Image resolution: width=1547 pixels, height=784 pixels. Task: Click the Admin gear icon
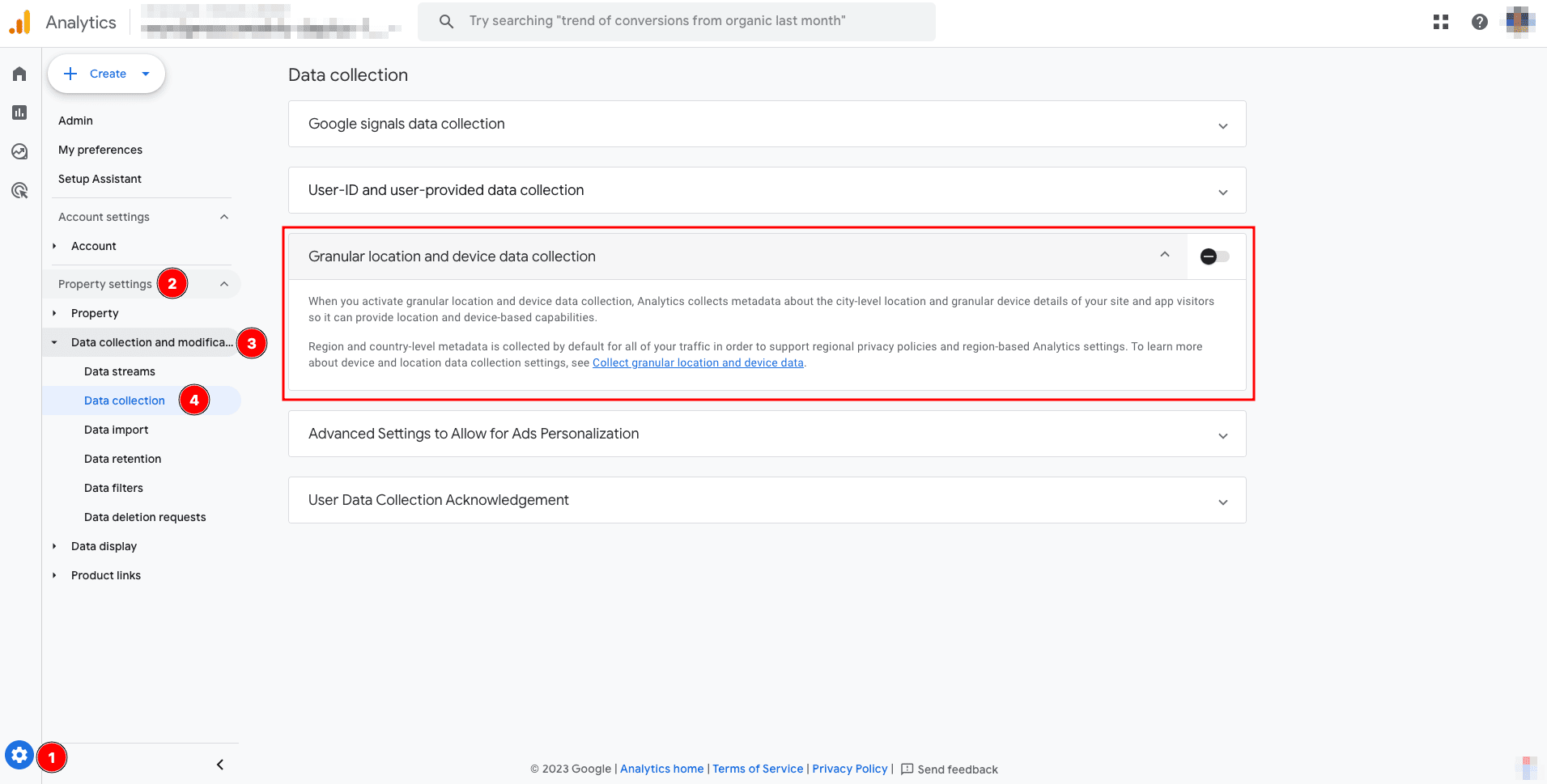coord(19,756)
